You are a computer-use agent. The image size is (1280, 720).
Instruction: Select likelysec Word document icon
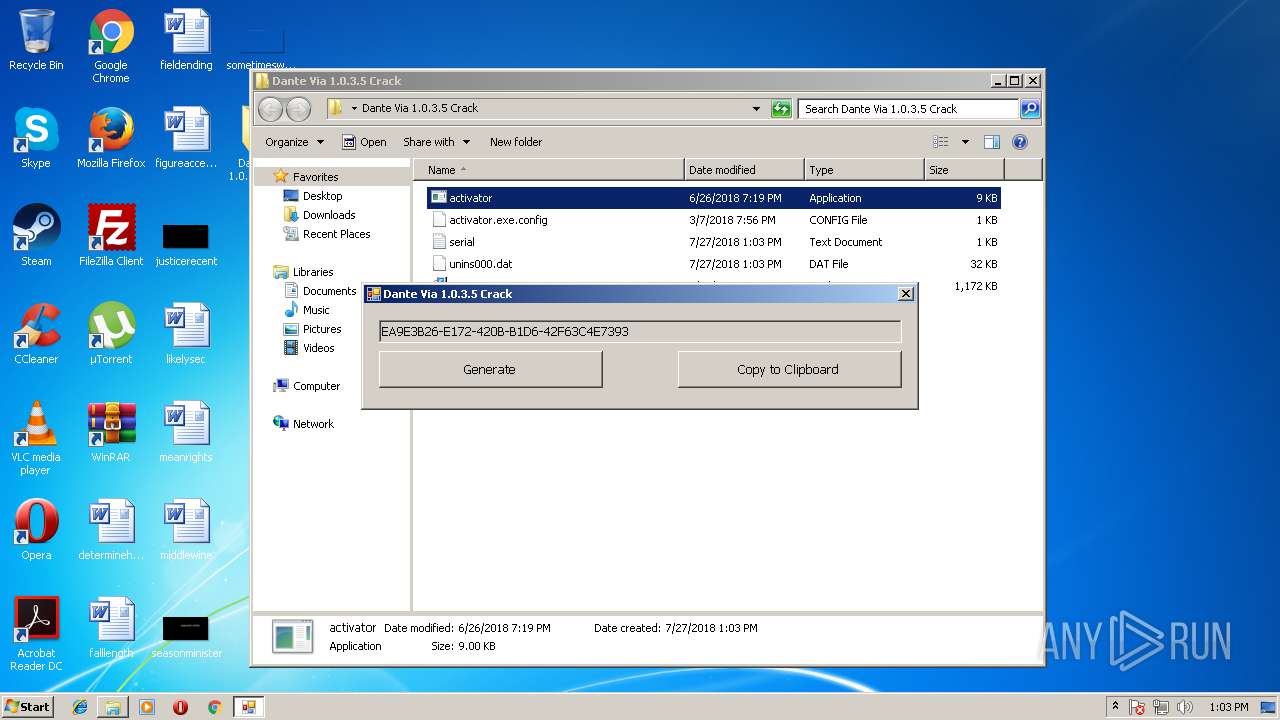click(187, 334)
